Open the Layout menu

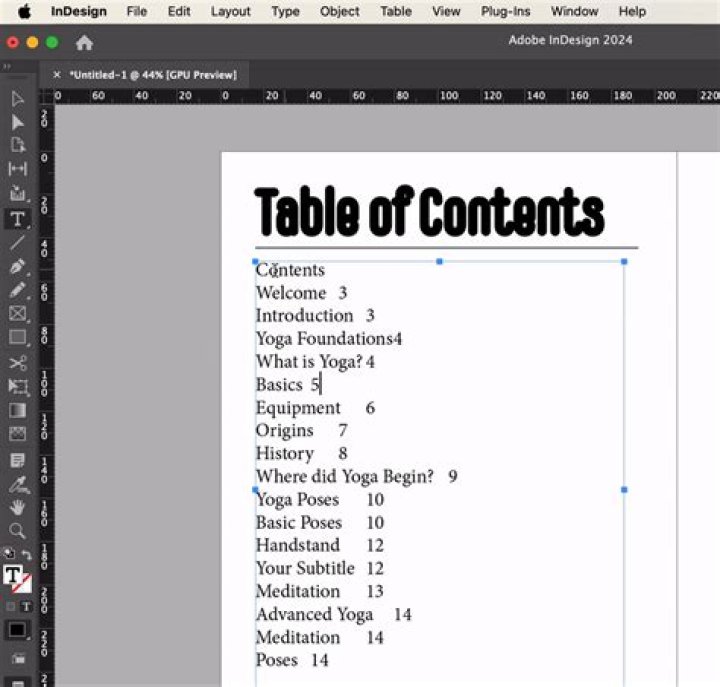pyautogui.click(x=231, y=11)
